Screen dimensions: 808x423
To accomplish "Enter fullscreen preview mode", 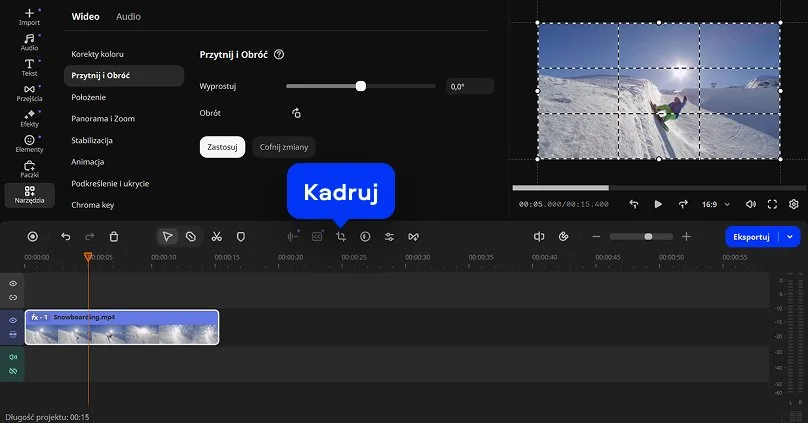I will tap(772, 204).
